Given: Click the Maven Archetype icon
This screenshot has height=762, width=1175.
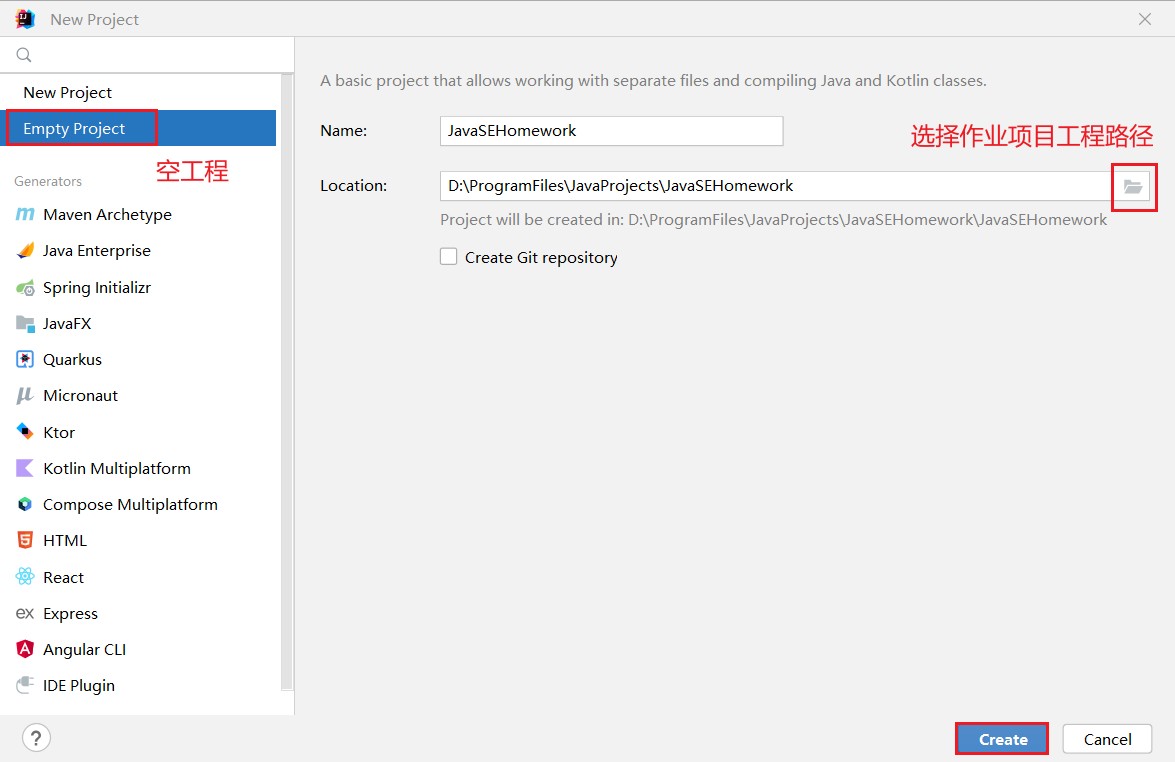Looking at the screenshot, I should click(x=25, y=214).
